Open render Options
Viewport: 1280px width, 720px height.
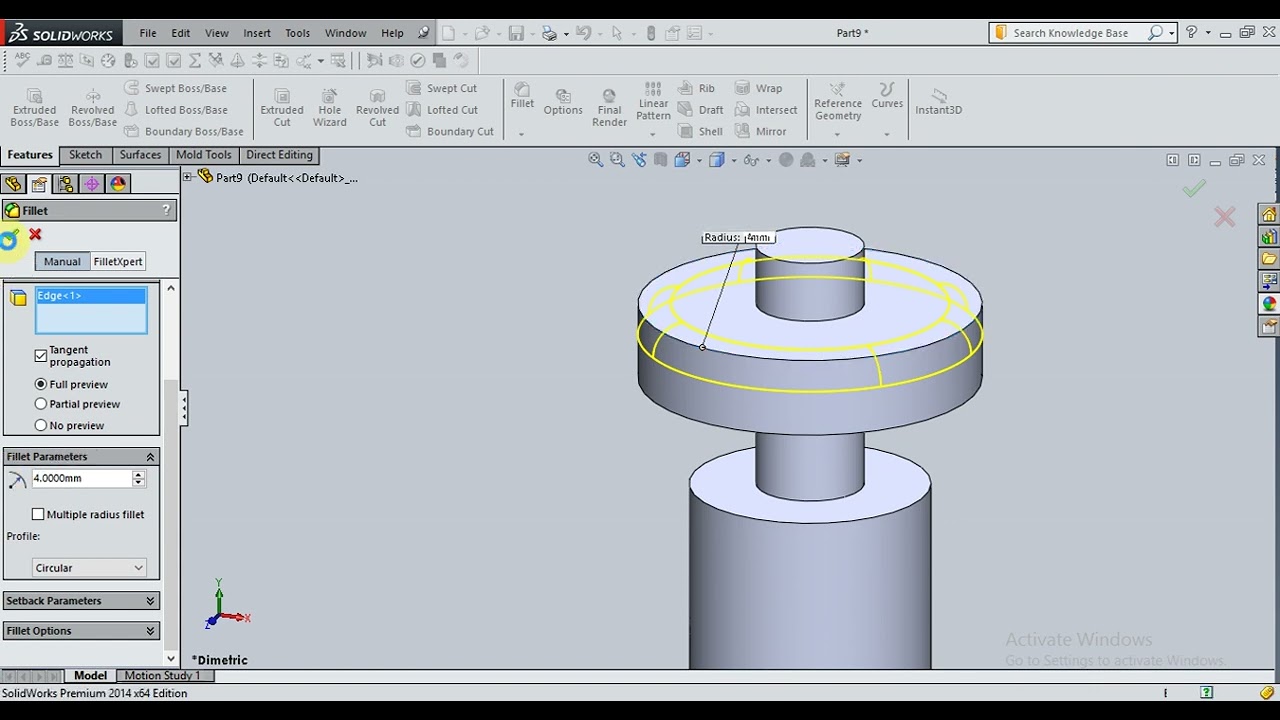pos(563,102)
